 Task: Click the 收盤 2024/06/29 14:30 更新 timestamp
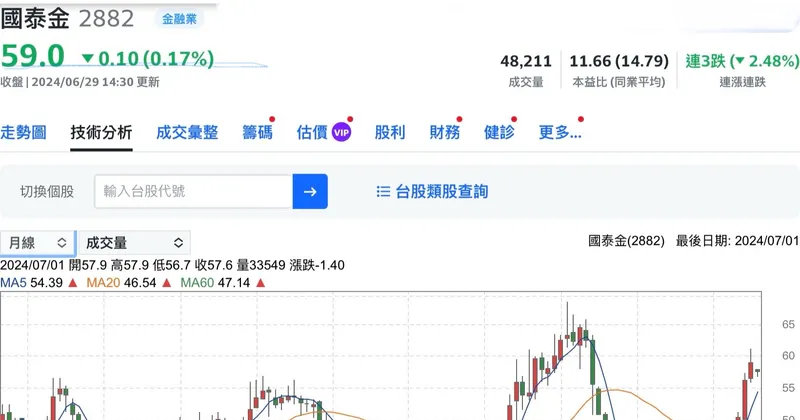tap(80, 82)
